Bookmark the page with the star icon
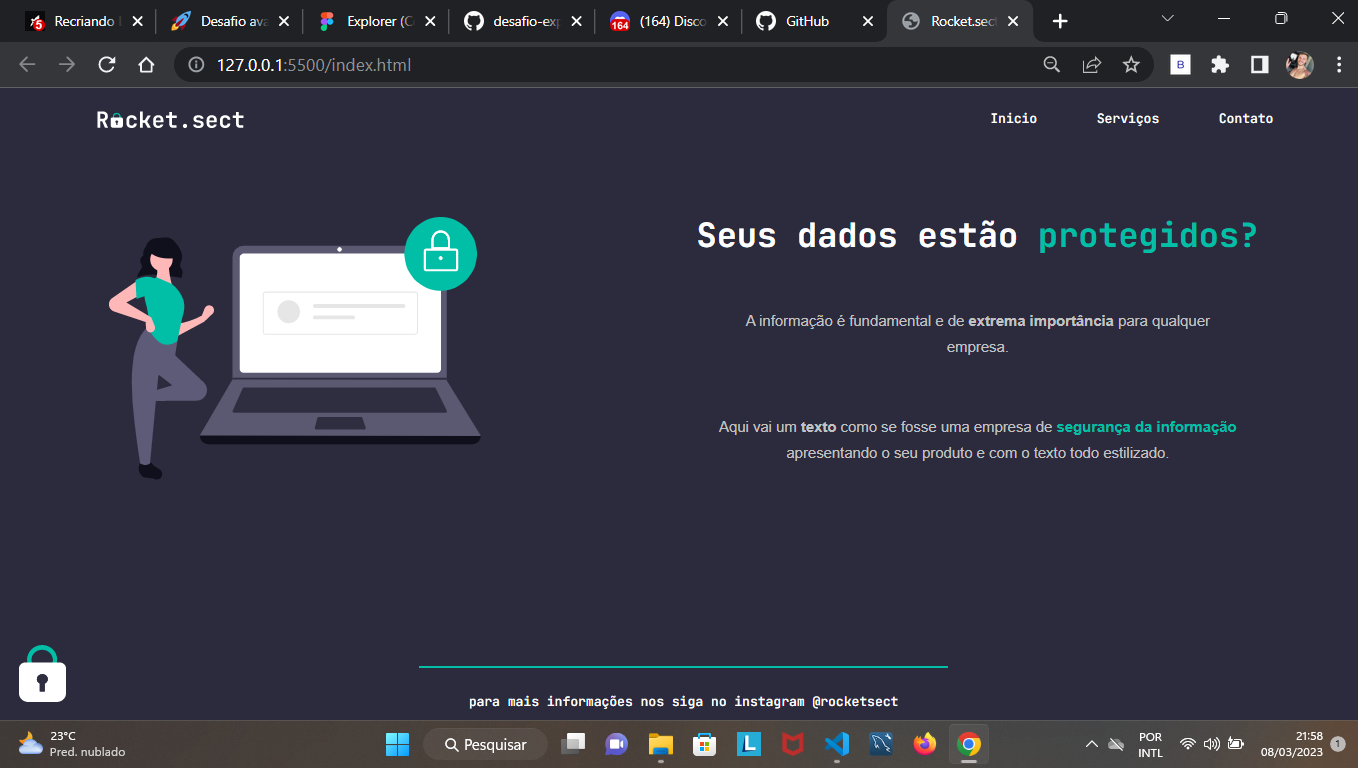1358x768 pixels. pyautogui.click(x=1131, y=64)
